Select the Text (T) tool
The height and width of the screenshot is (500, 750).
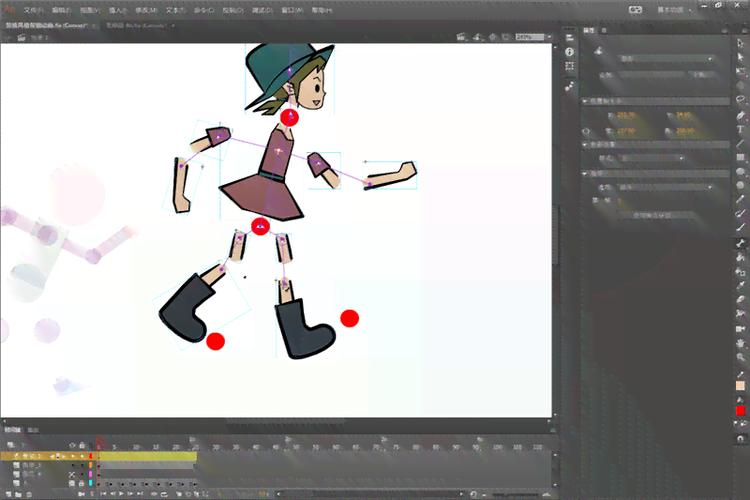click(x=740, y=129)
